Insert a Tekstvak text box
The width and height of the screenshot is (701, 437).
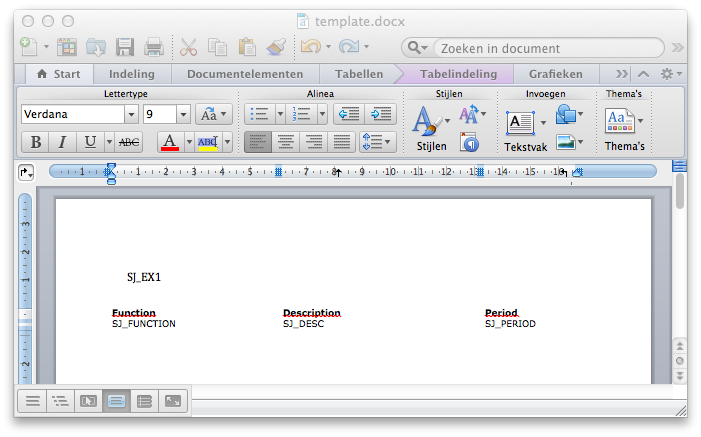pos(525,130)
